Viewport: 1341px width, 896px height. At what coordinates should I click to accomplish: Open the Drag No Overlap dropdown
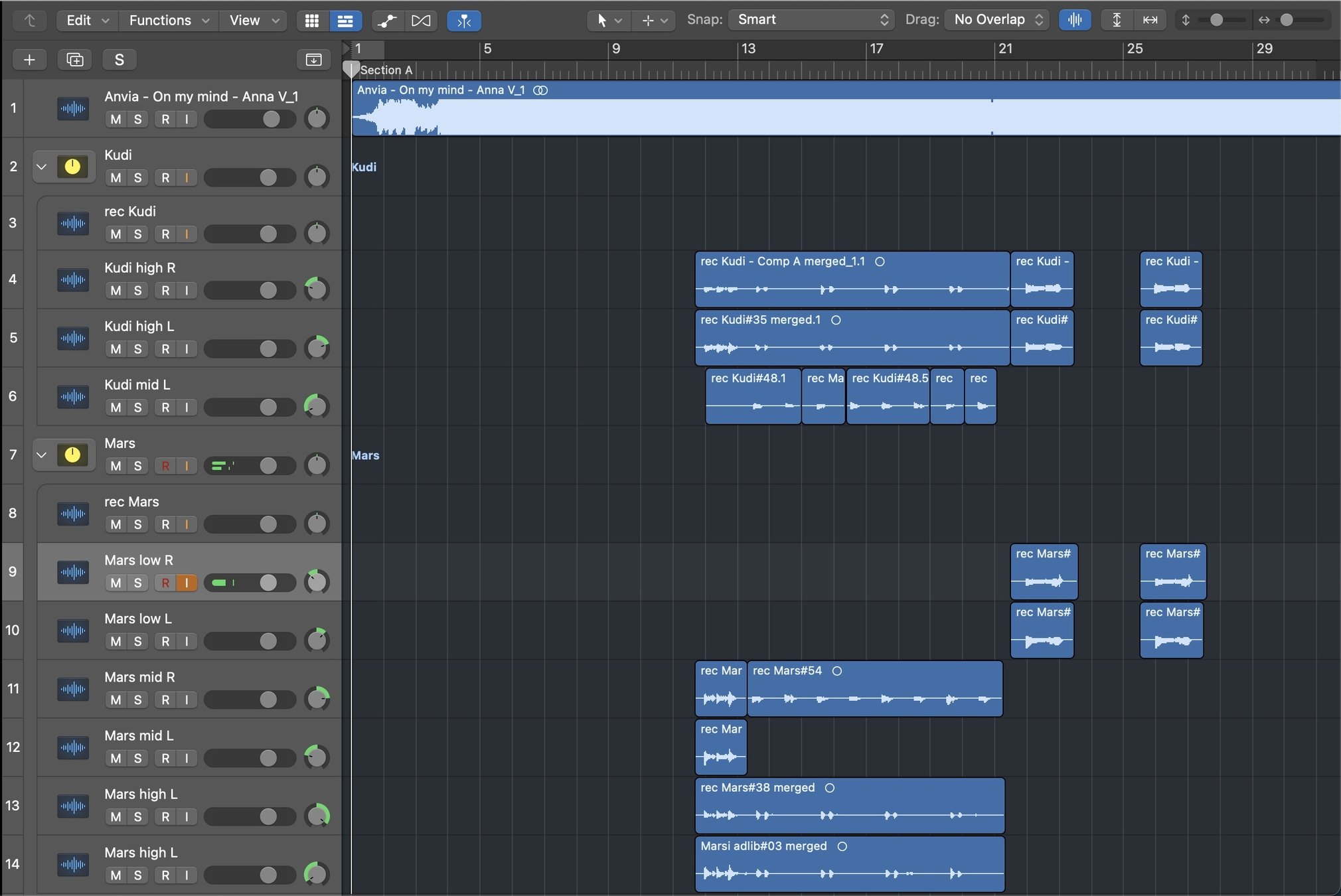(997, 20)
